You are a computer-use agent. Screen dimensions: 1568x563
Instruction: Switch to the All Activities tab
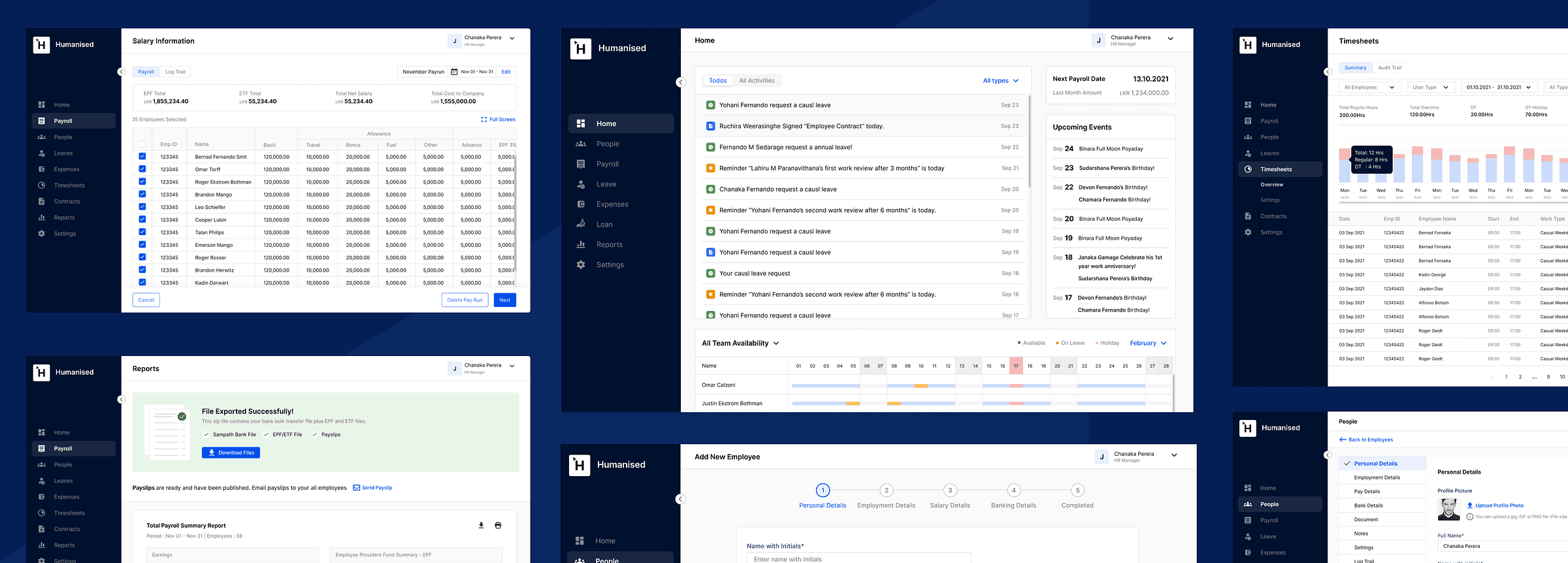757,81
